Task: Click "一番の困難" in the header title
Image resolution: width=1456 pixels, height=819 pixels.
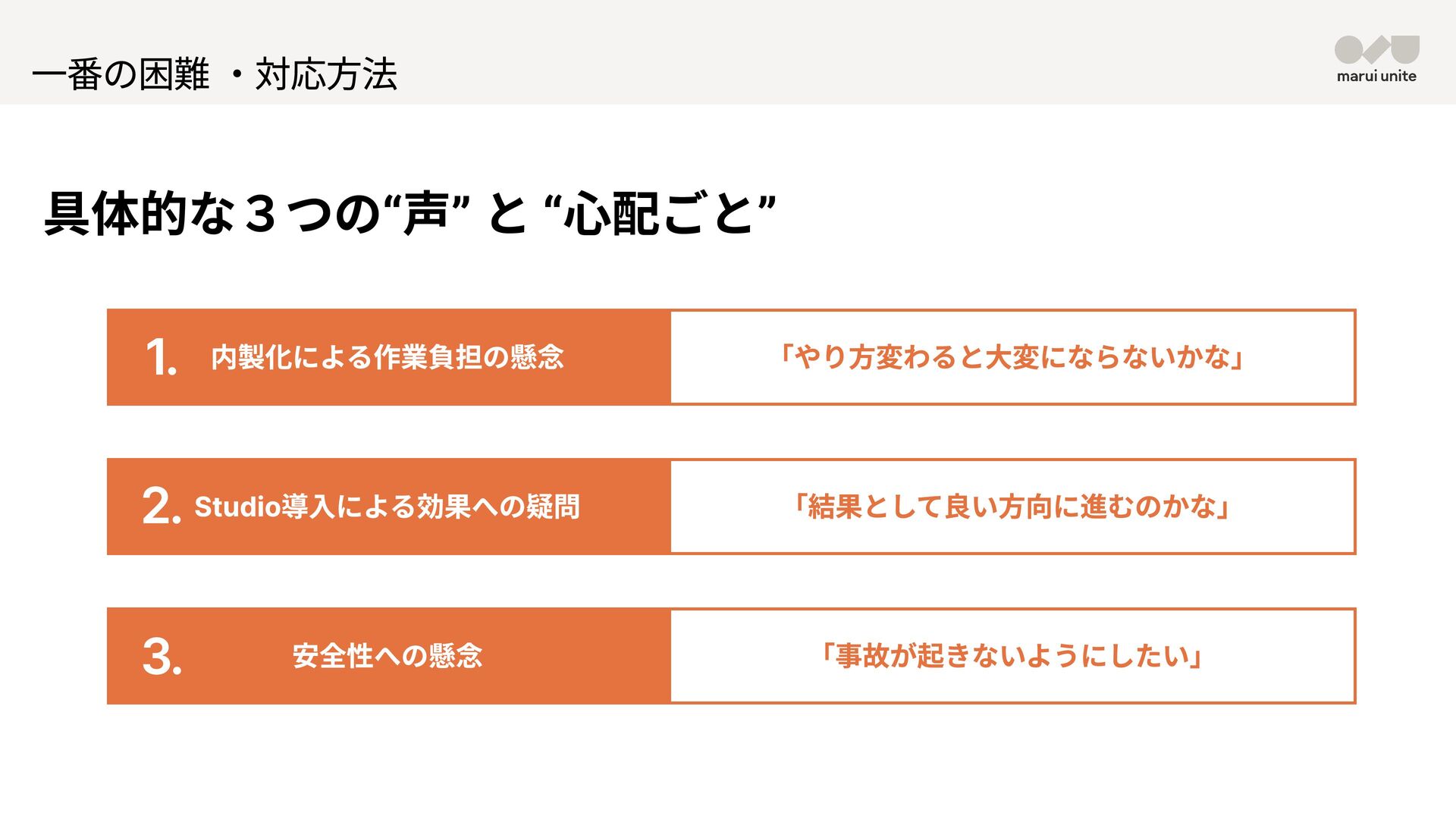Action: pyautogui.click(x=121, y=74)
